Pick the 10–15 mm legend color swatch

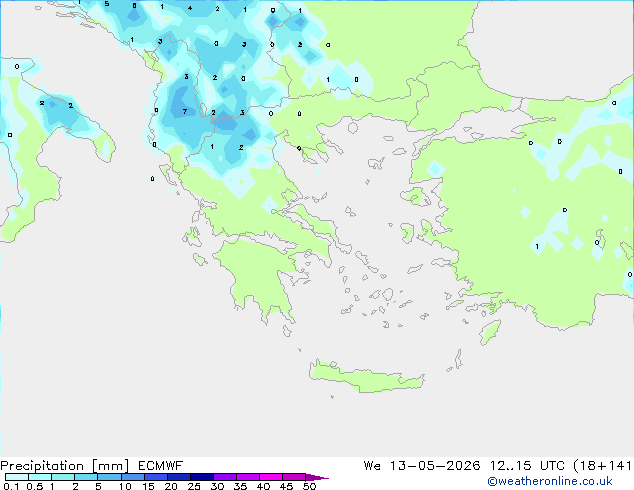[x=132, y=477]
